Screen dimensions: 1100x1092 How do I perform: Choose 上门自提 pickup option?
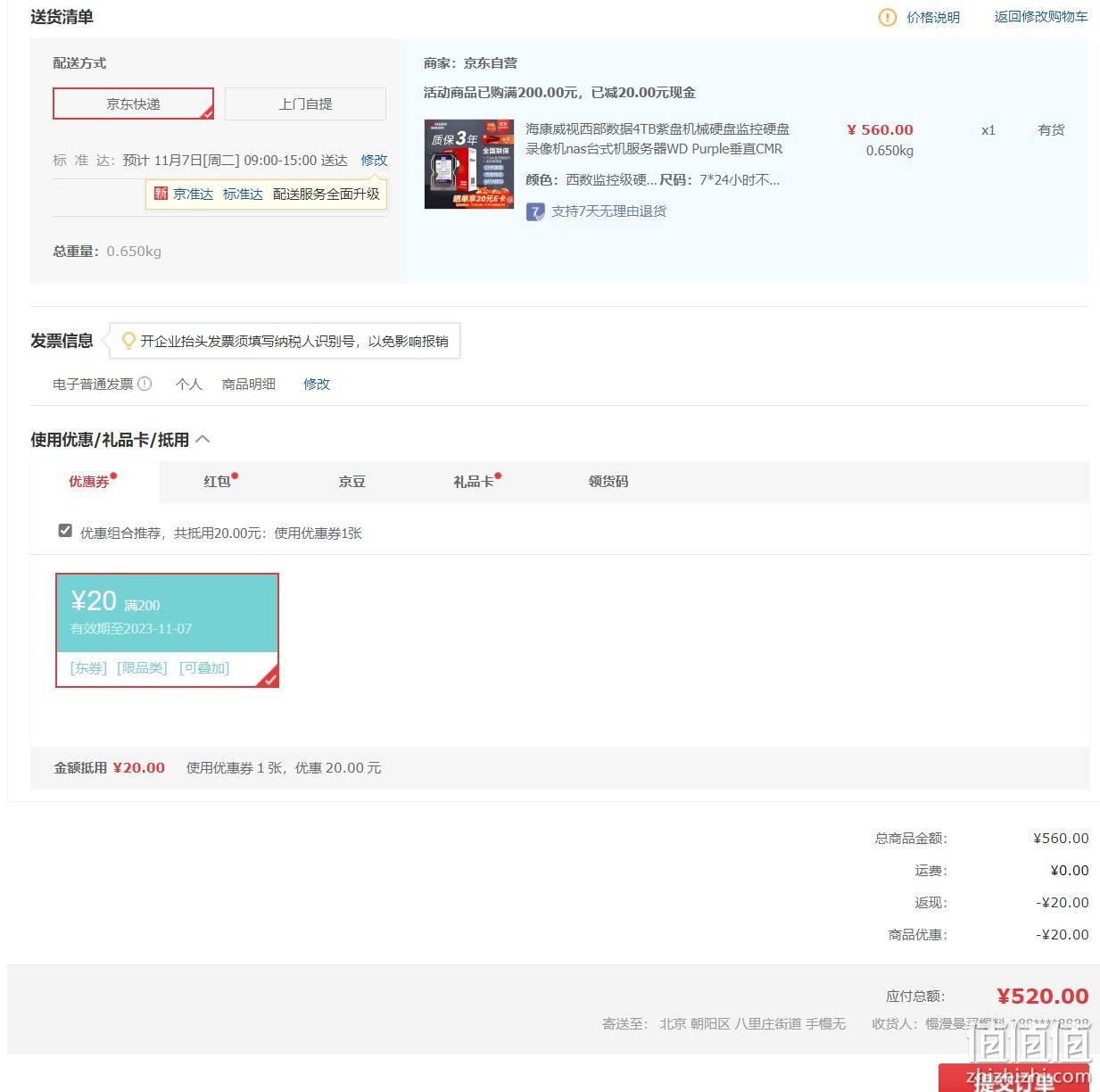tap(305, 103)
